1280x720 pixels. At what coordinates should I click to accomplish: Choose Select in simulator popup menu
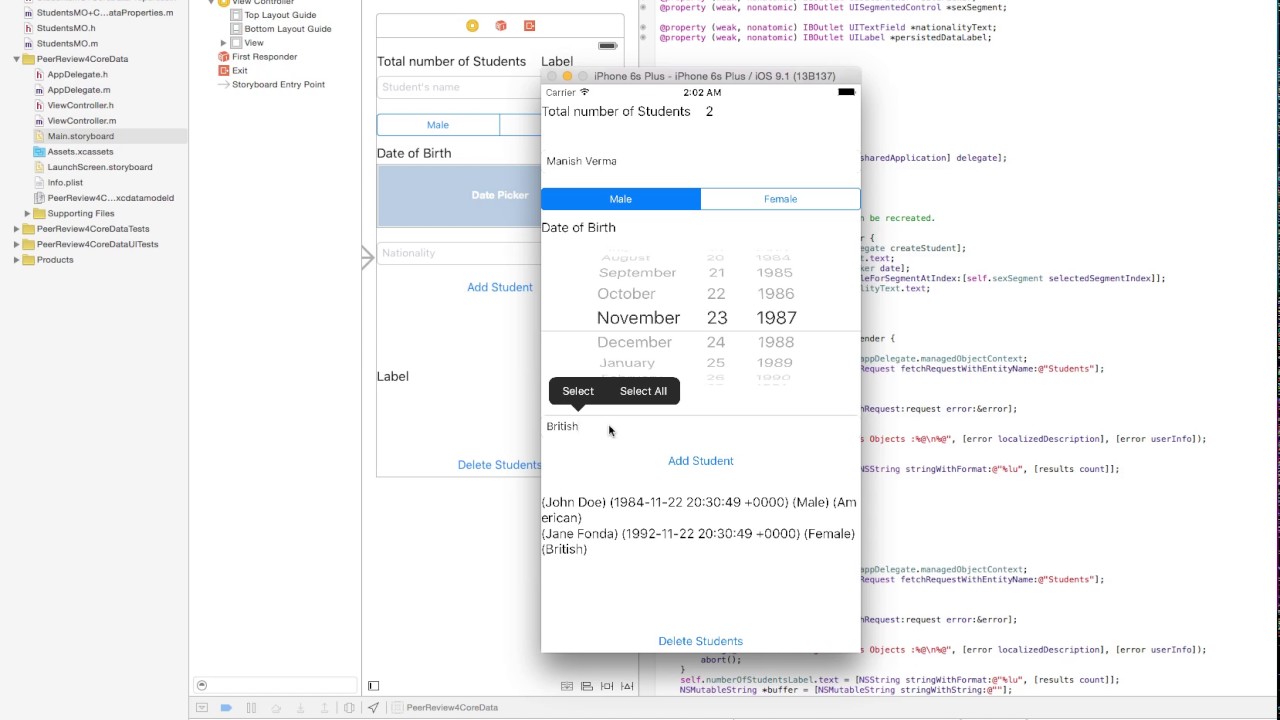[x=578, y=391]
